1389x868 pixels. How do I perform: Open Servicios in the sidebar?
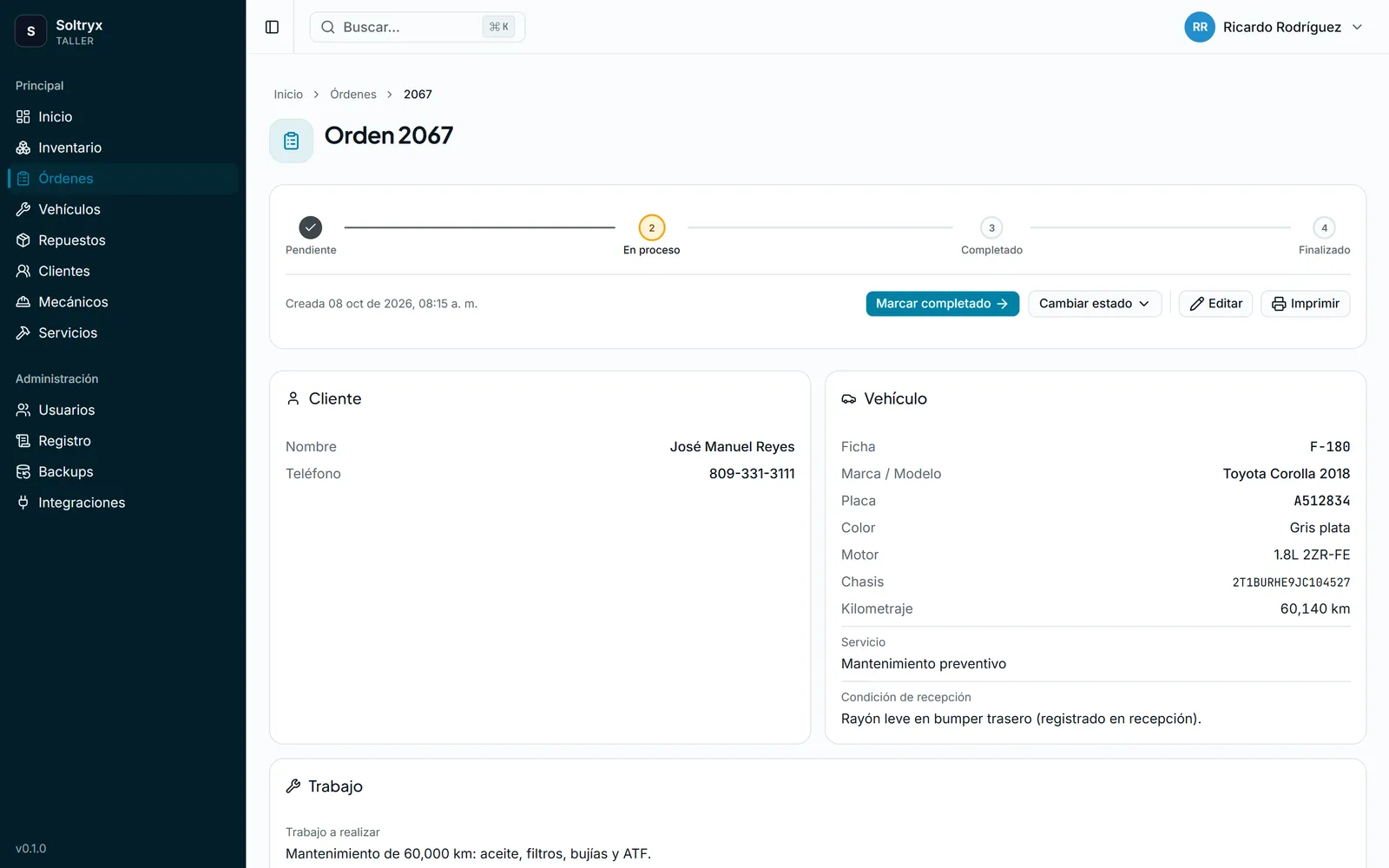coord(122,332)
